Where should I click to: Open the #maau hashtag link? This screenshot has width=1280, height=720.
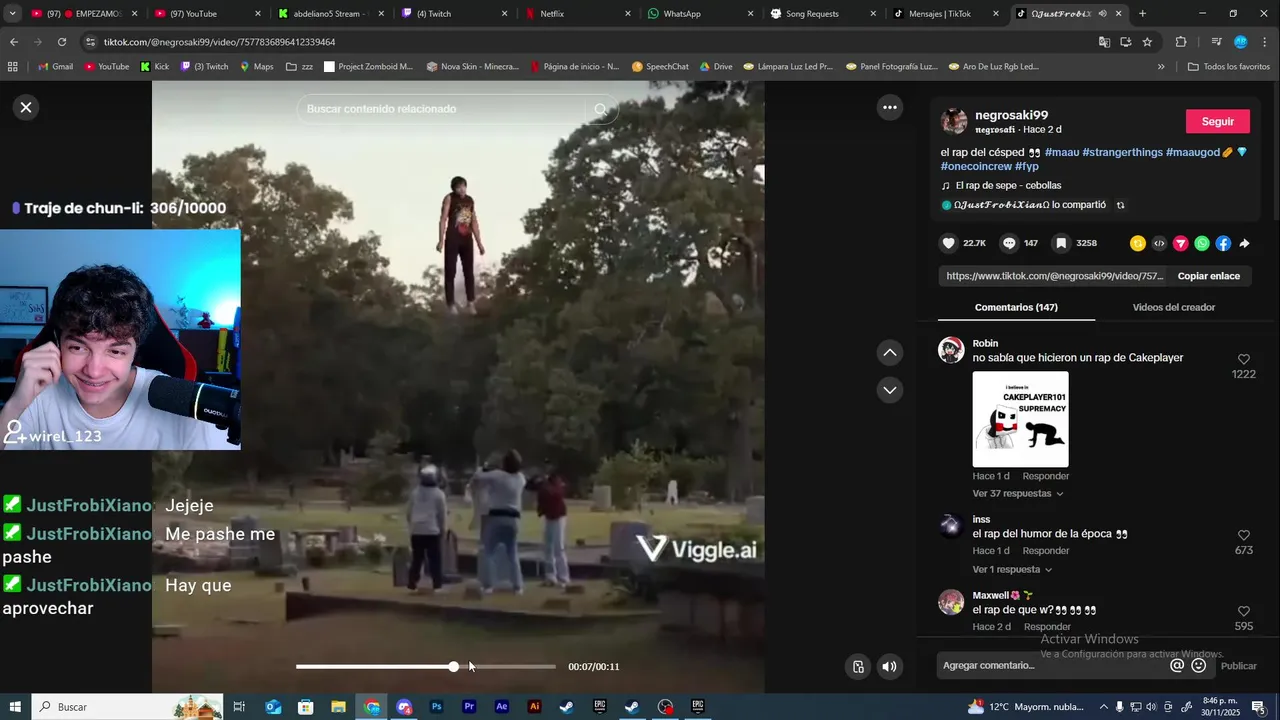1062,152
